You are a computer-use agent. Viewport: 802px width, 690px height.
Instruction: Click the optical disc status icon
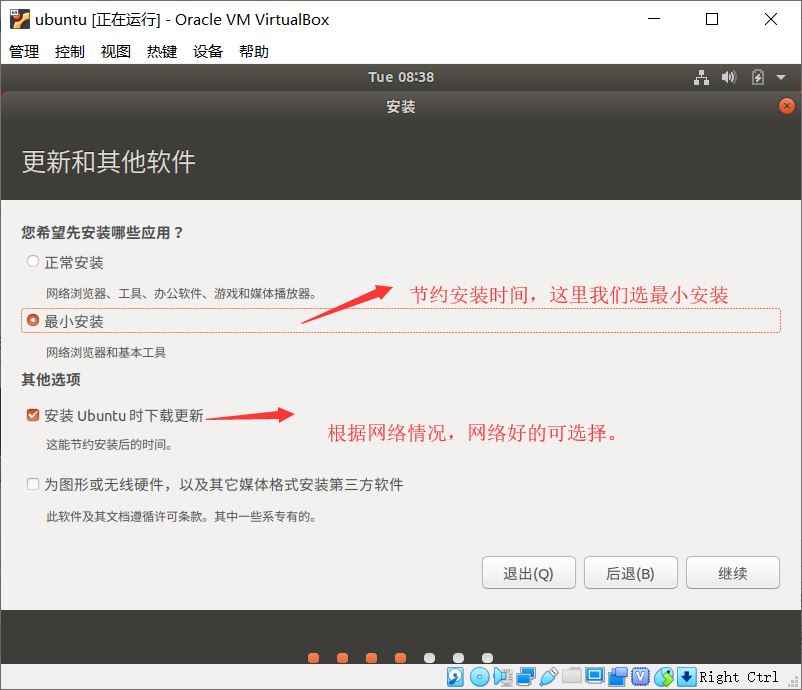(x=479, y=677)
